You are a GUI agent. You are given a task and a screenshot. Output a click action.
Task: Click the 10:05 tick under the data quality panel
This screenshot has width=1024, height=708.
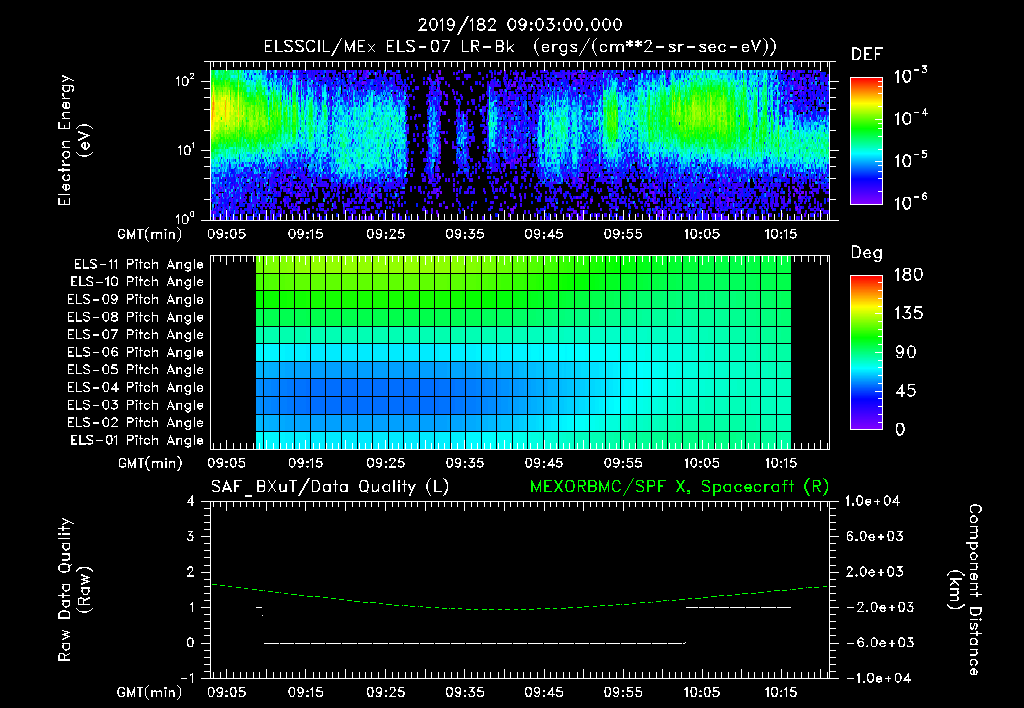pos(701,692)
